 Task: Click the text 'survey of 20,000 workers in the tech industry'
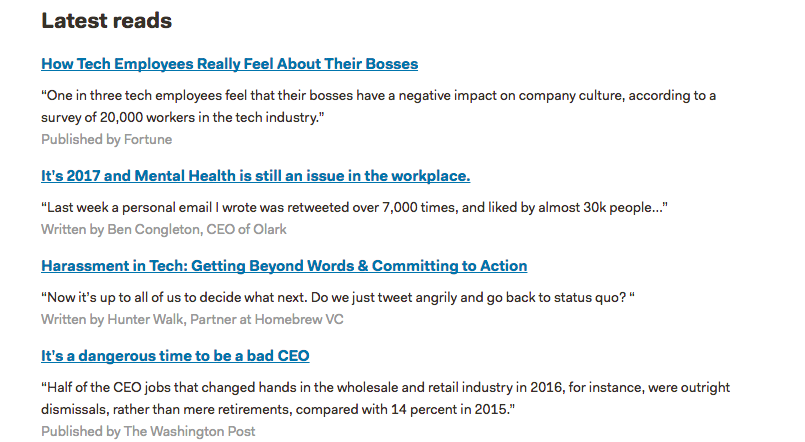click(x=180, y=118)
